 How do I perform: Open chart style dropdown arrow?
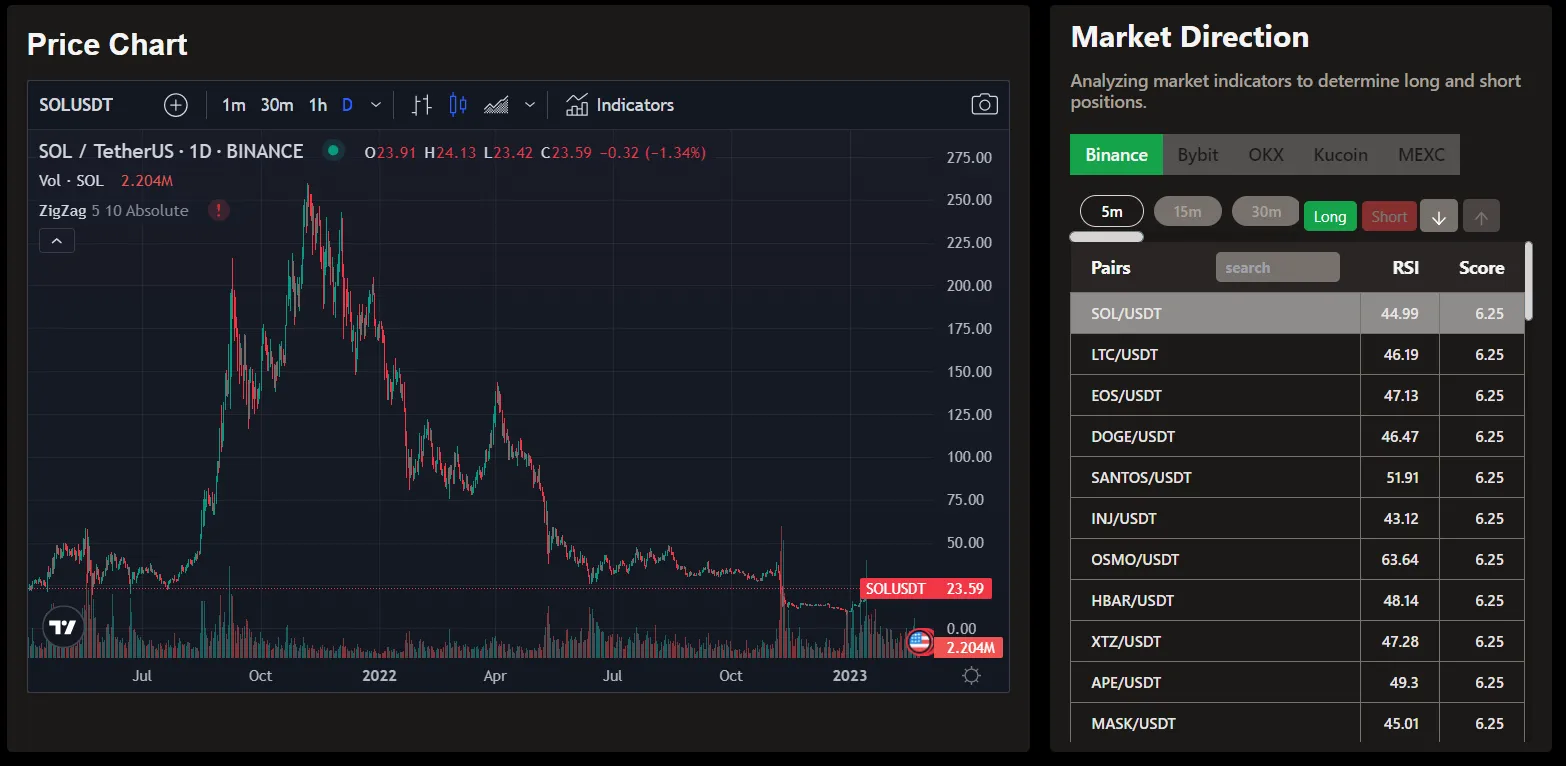pos(530,105)
